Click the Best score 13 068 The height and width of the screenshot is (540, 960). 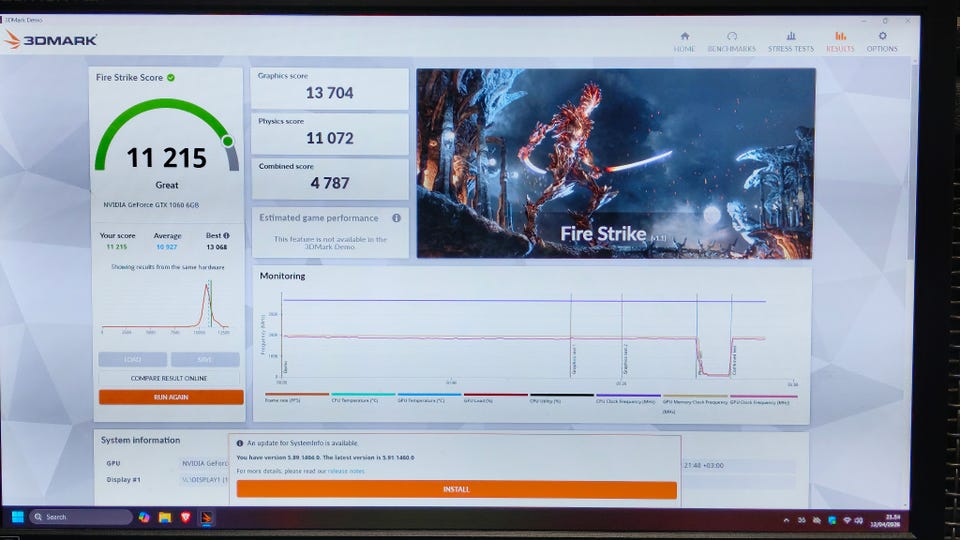click(x=216, y=247)
